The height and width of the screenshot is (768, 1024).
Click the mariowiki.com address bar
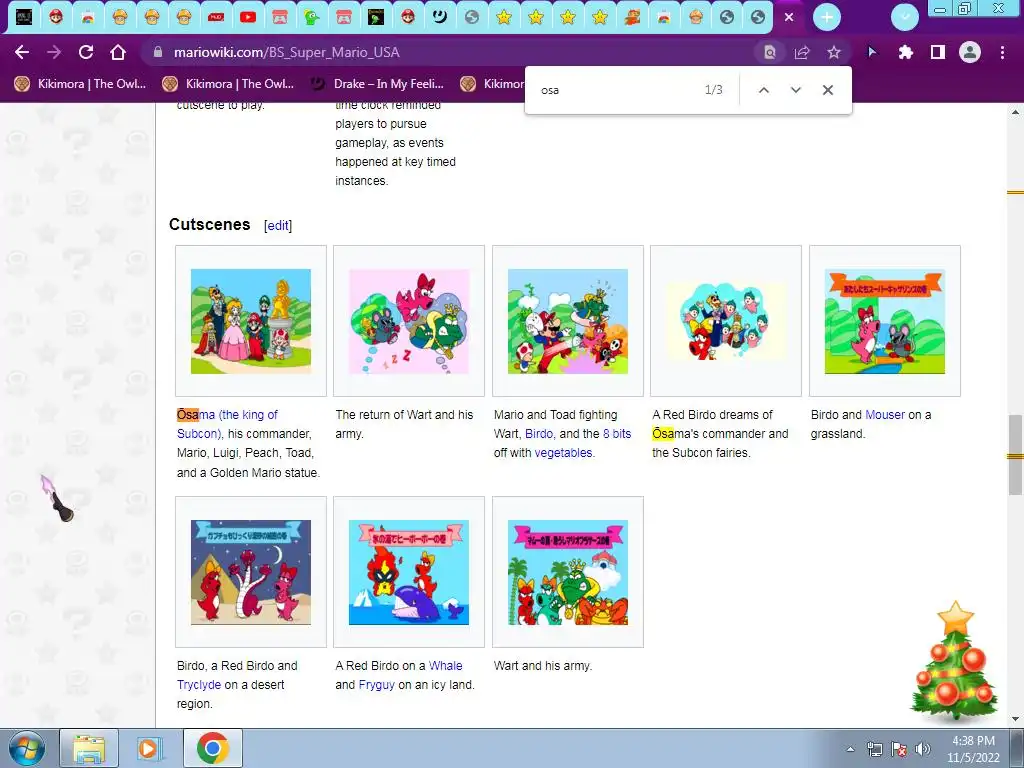click(451, 52)
